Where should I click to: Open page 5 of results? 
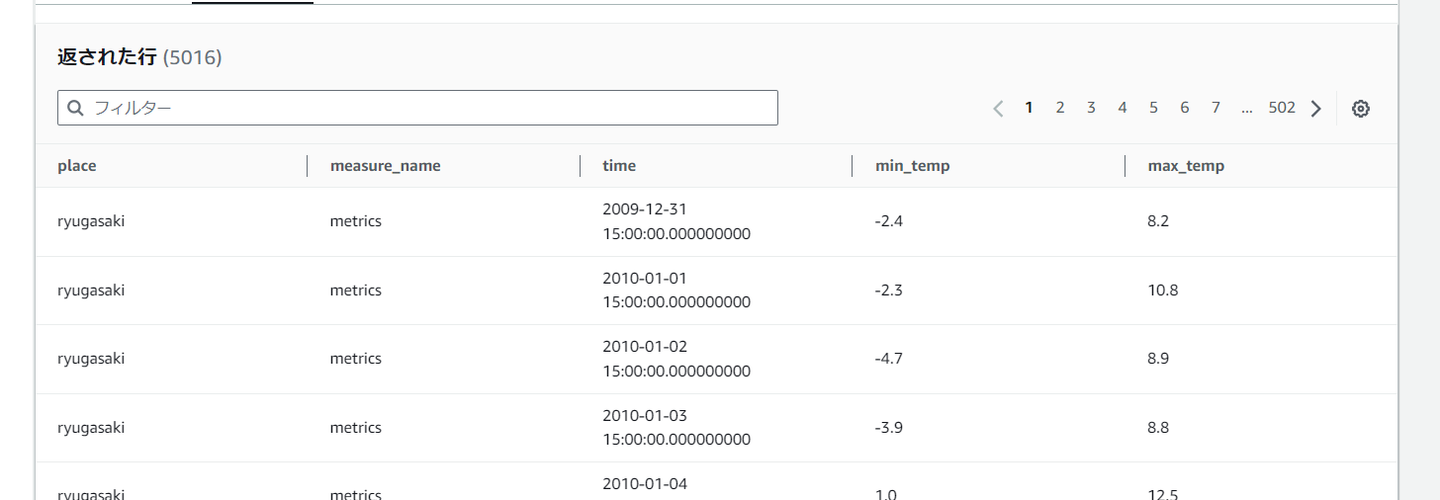1153,108
